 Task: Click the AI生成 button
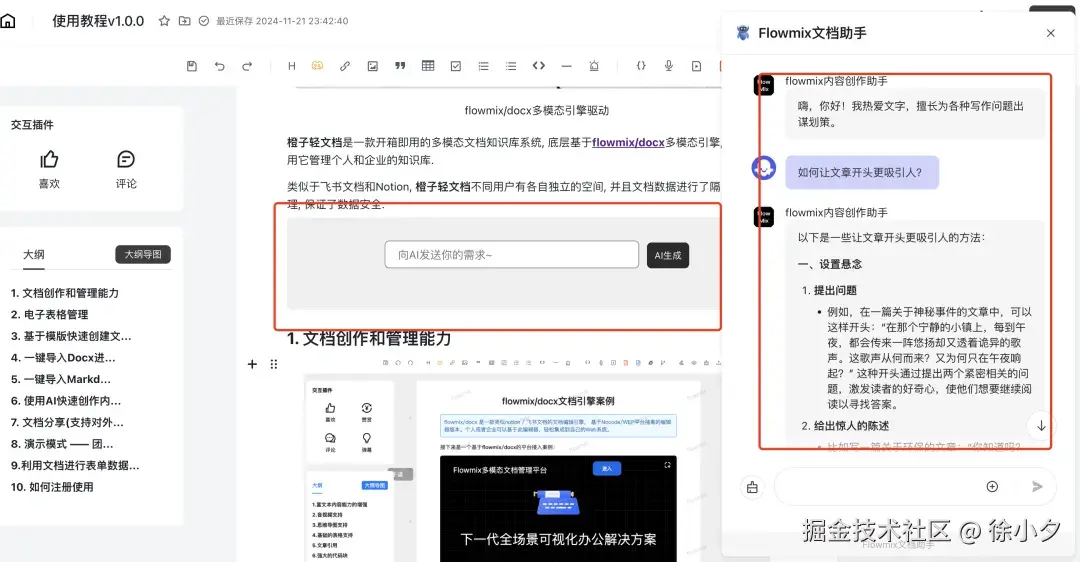click(667, 256)
